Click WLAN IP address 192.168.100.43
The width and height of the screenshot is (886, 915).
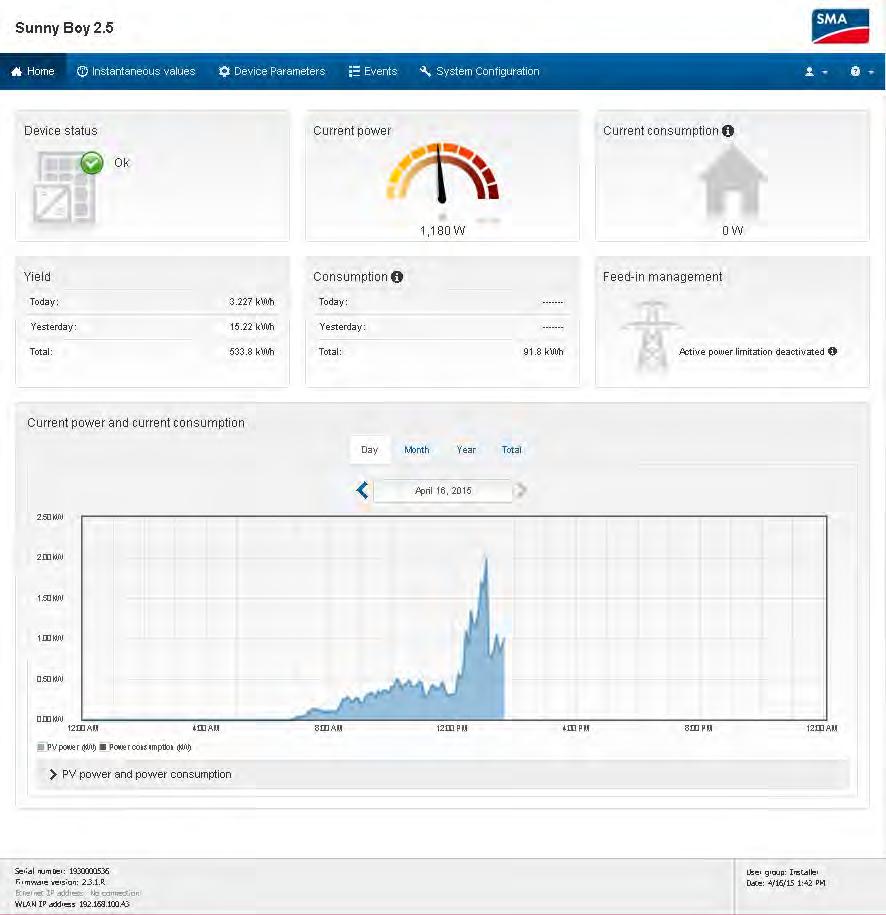[72, 904]
